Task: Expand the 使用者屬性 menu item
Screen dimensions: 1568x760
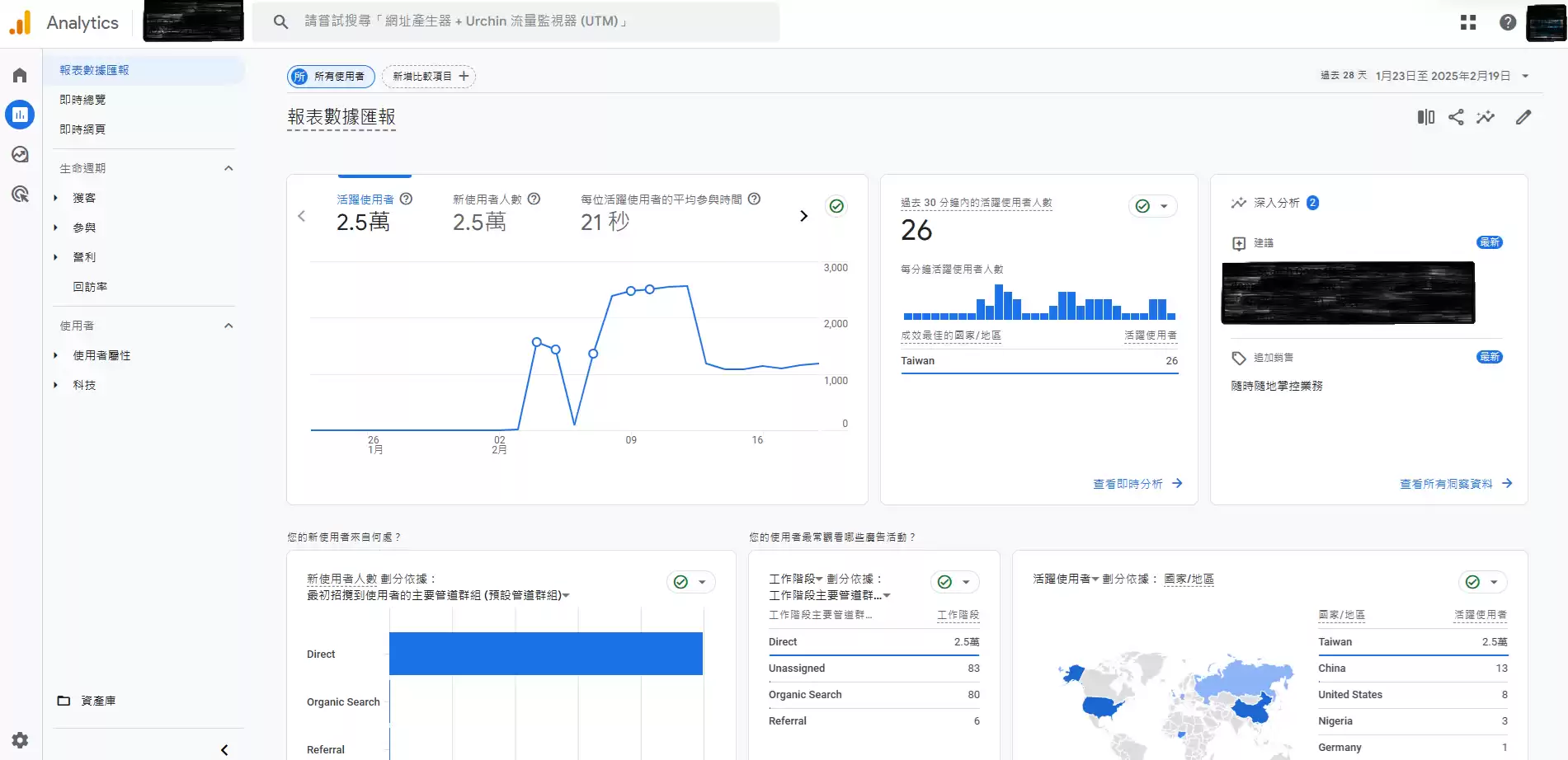Action: click(x=55, y=355)
